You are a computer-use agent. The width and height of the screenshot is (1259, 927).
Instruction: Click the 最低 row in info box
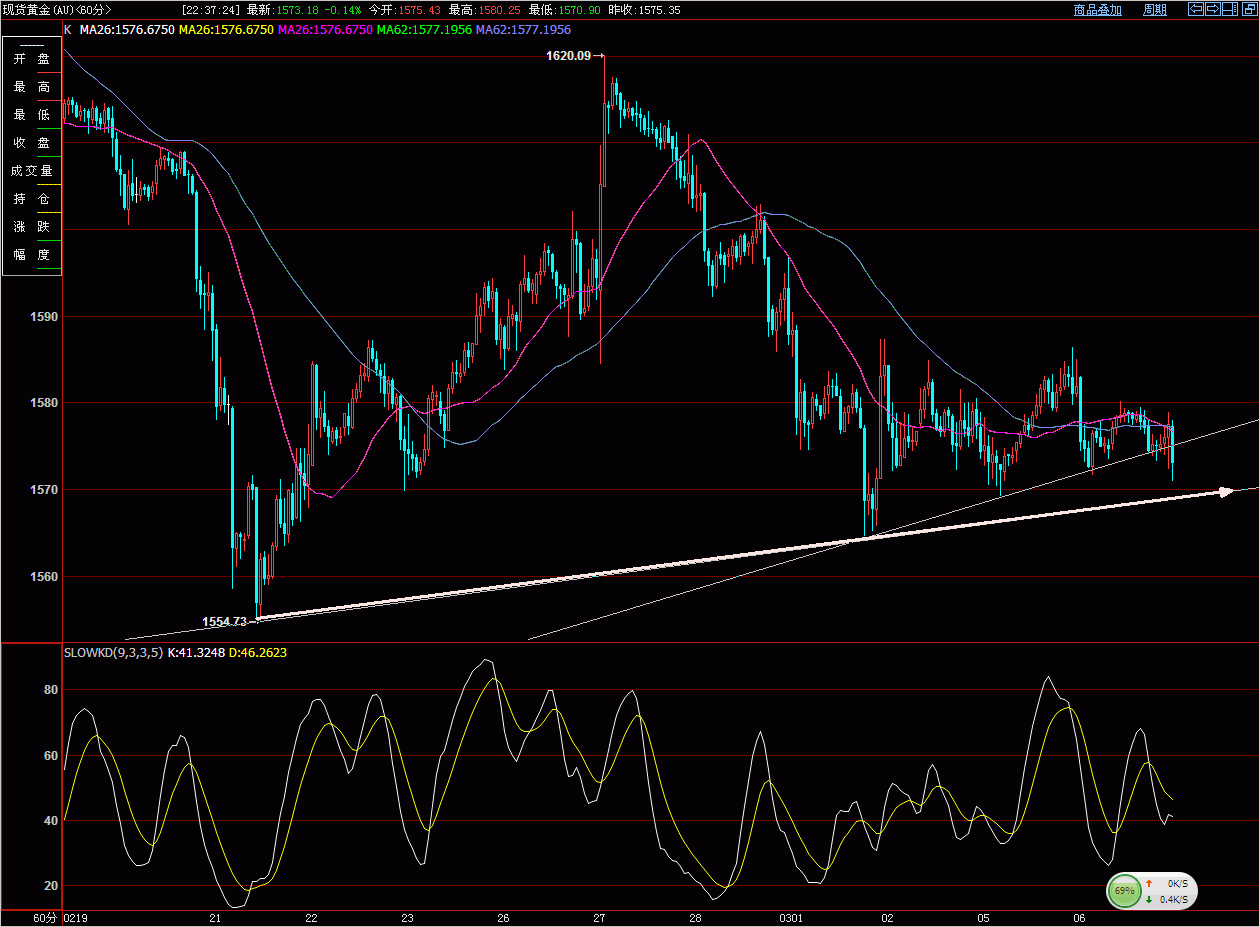click(x=32, y=115)
